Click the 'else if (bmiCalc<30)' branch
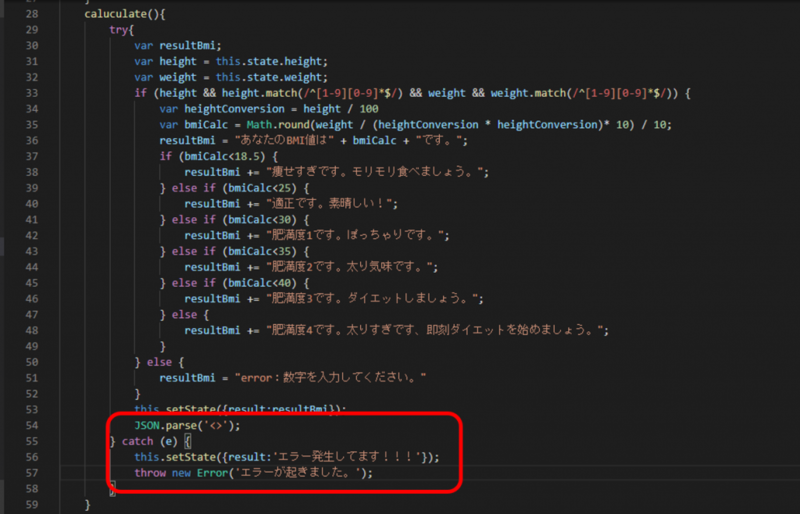Screen dimensions: 800x514 (x=240, y=220)
